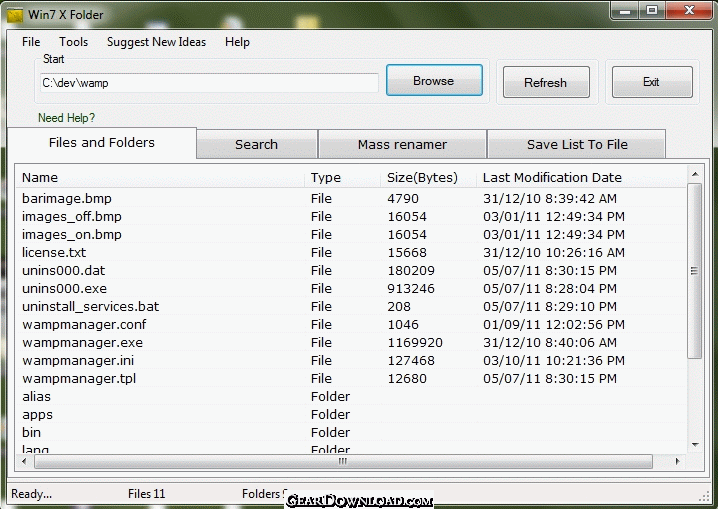Screen dimensions: 718x509
Task: Open the Tools menu
Action: point(73,42)
